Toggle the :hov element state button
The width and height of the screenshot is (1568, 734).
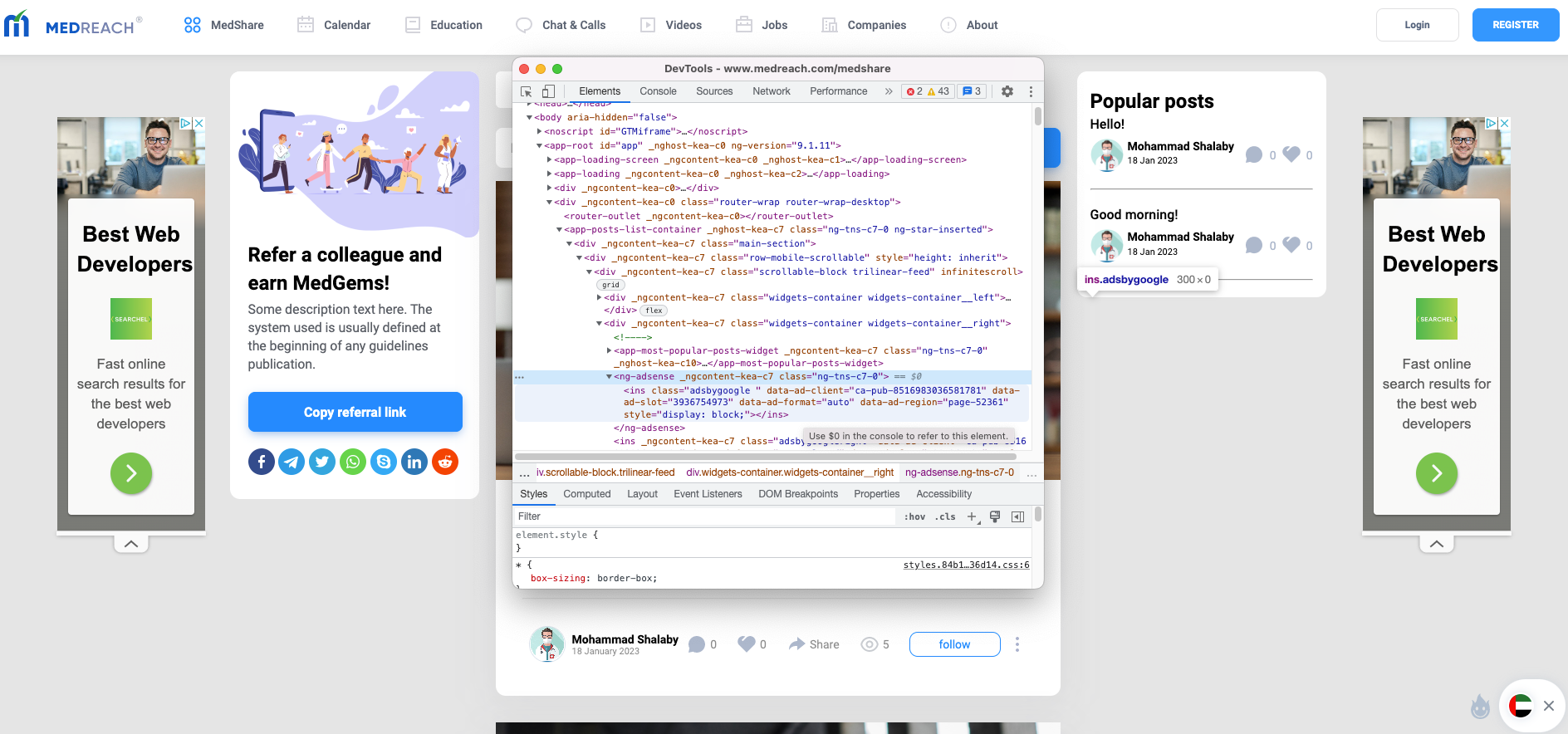tap(914, 516)
